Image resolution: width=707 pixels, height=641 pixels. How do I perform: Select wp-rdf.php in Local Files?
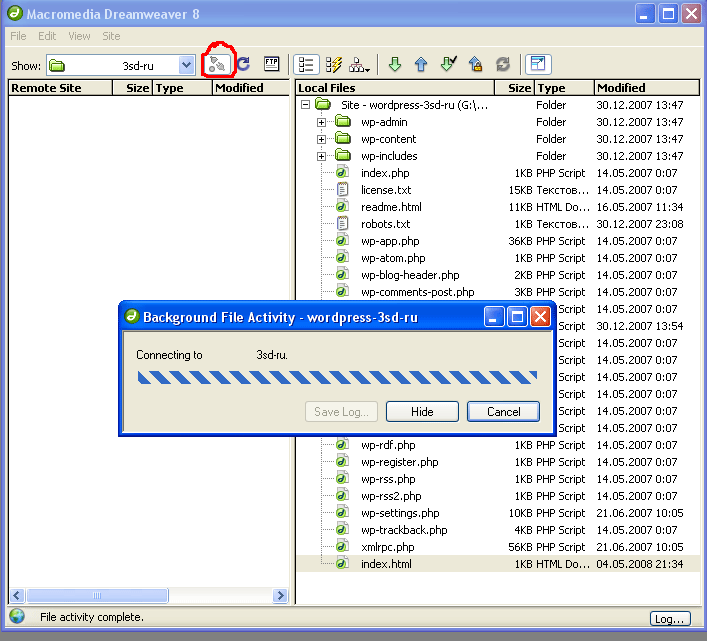pyautogui.click(x=388, y=444)
